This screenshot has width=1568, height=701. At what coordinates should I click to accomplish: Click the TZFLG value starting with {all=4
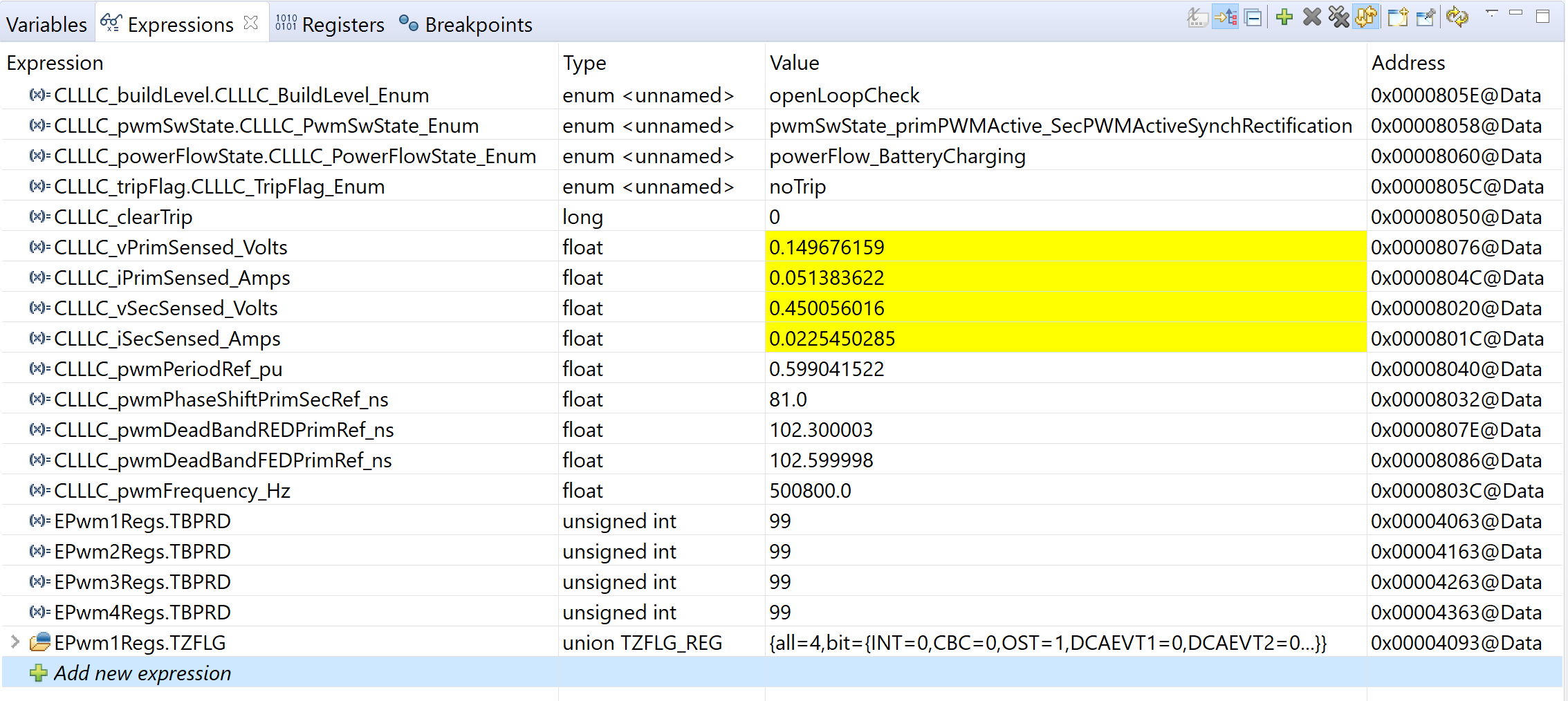pos(1048,643)
